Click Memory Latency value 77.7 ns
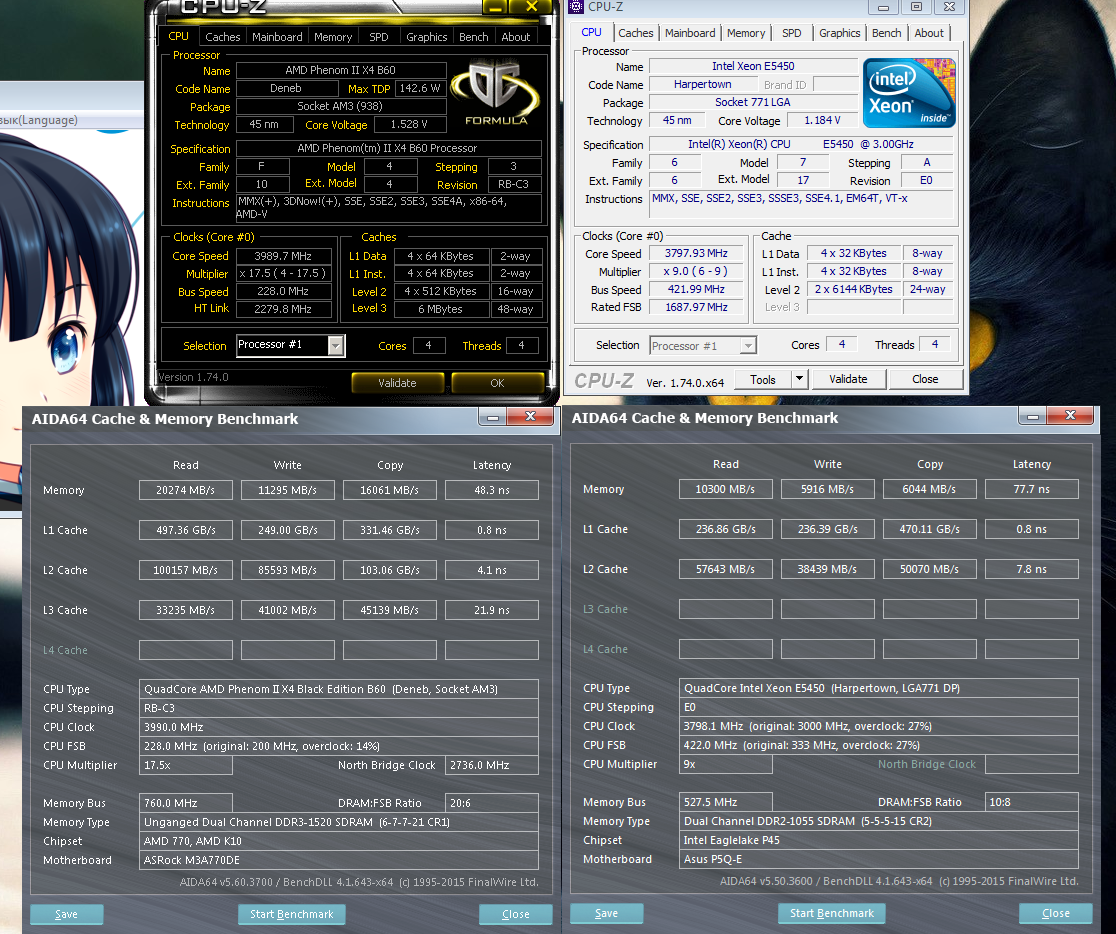The height and width of the screenshot is (934, 1116). 1031,489
